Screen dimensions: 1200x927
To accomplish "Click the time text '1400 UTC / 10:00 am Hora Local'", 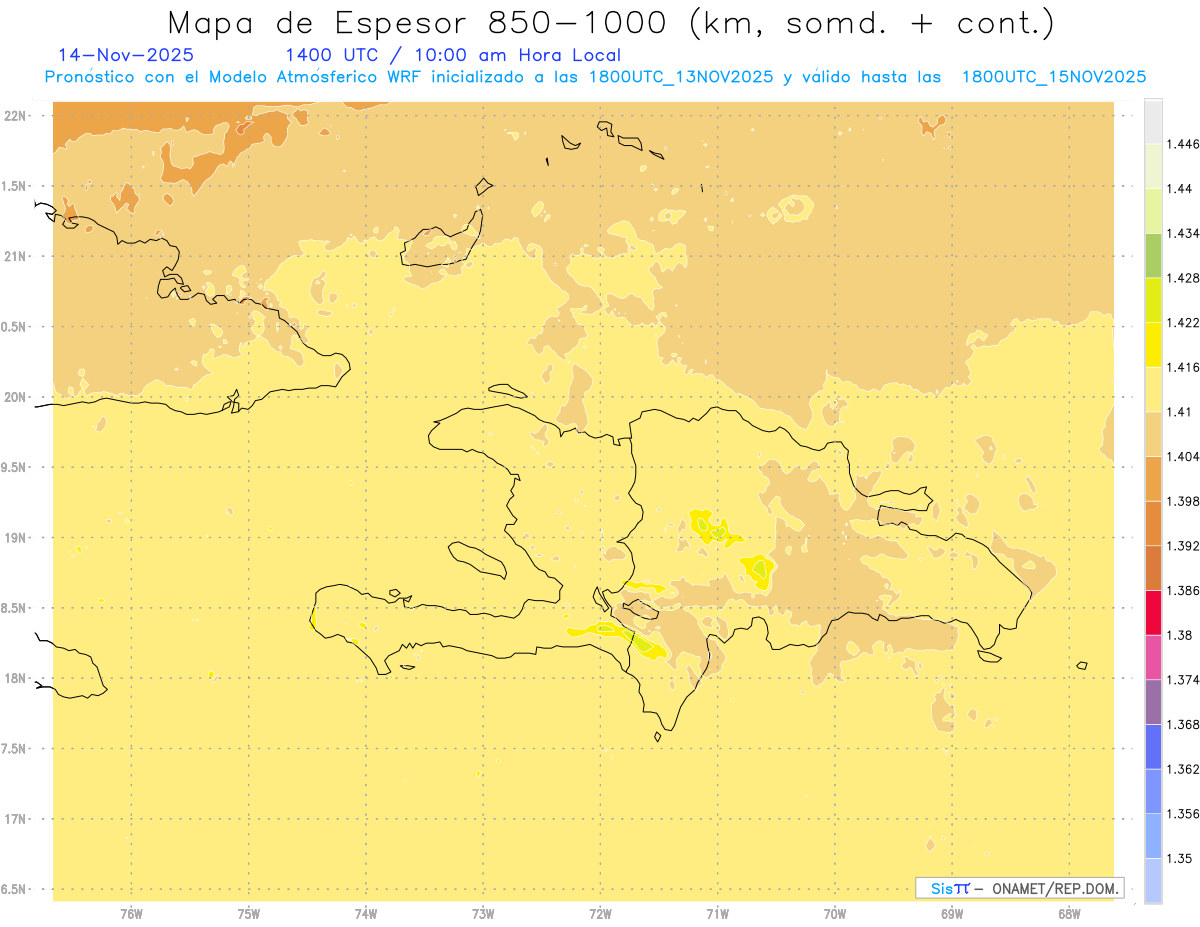I will [453, 55].
